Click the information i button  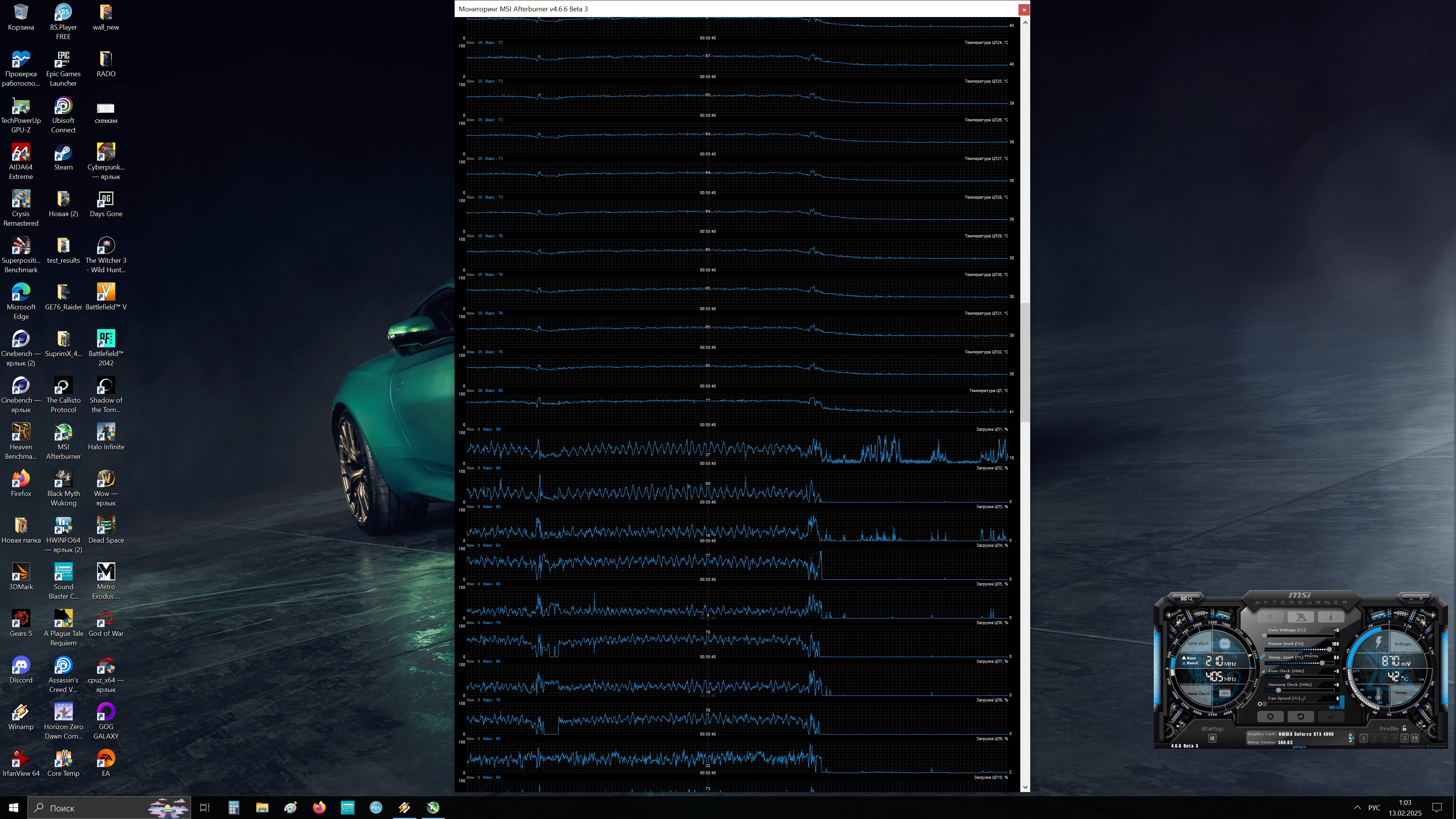coord(1331,617)
